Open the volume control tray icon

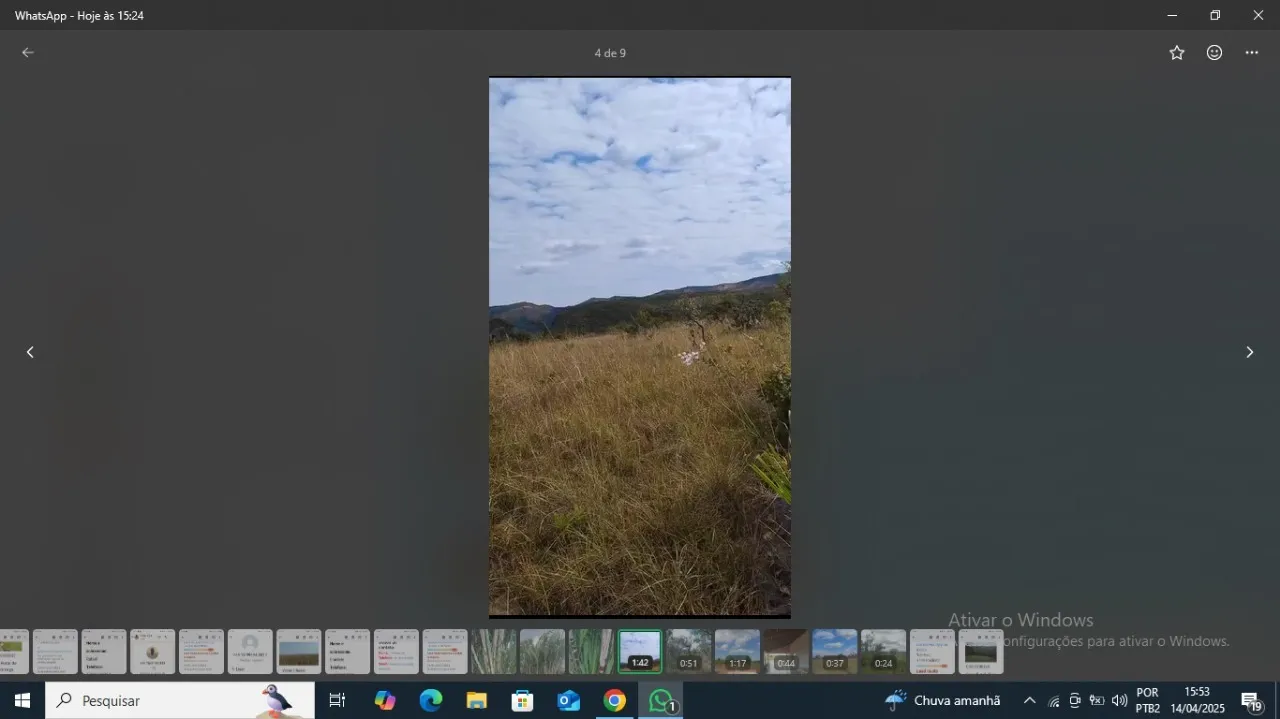coord(1120,701)
